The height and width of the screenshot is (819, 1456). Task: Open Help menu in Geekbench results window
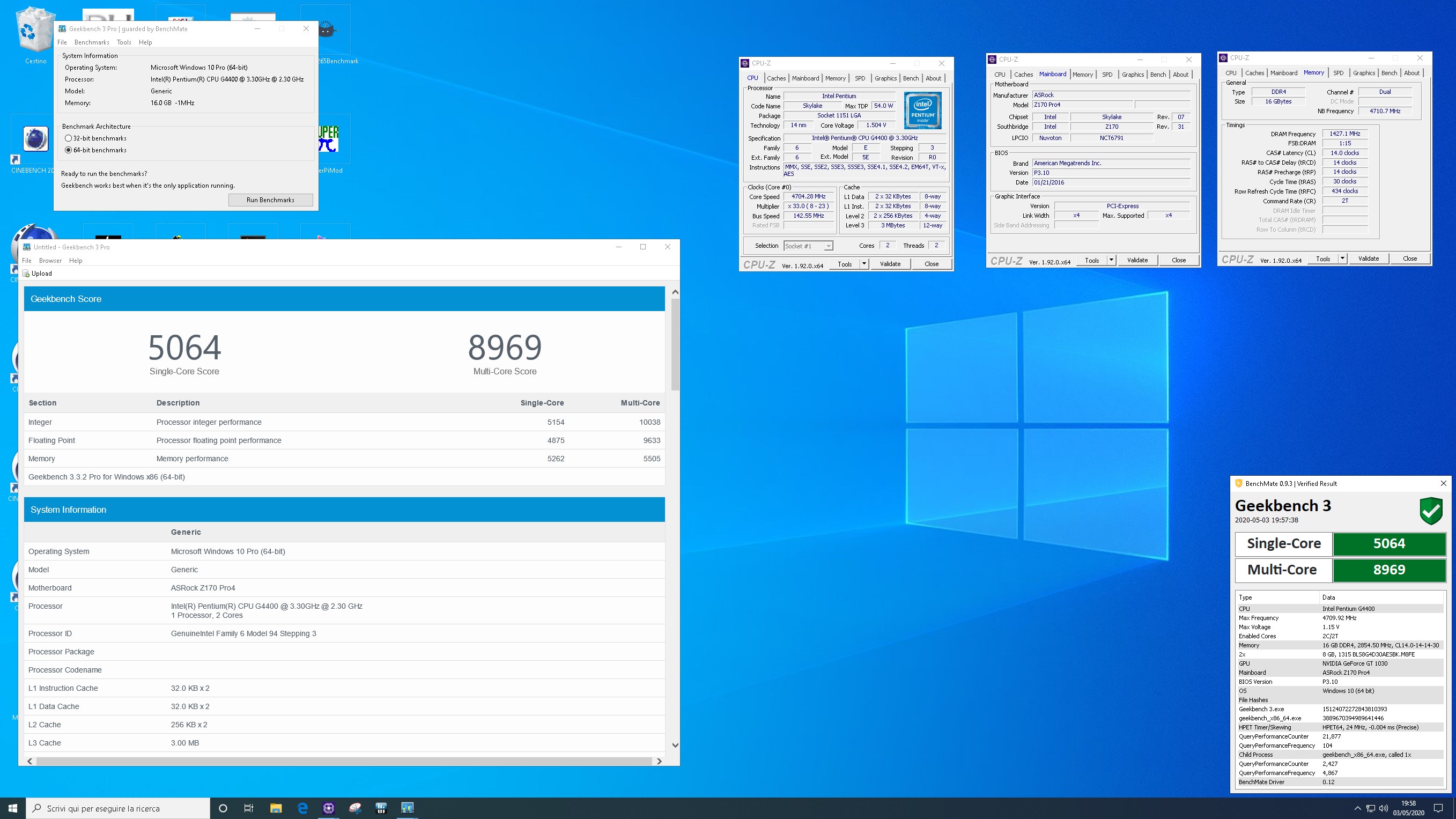coord(76,261)
